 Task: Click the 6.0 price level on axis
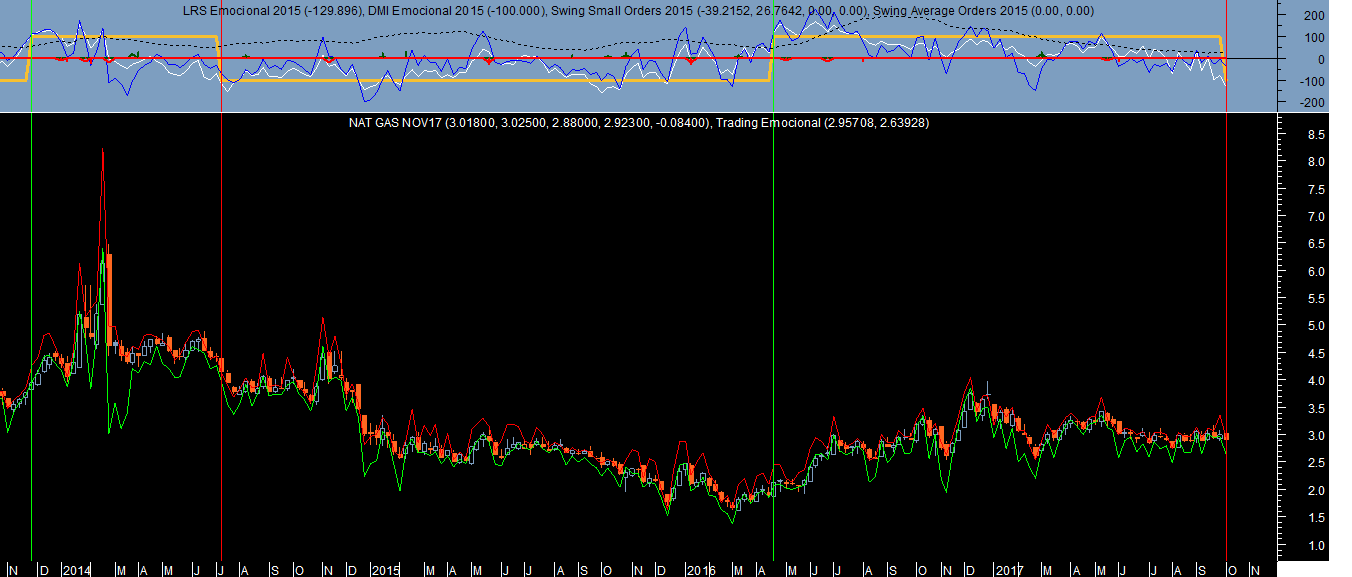[x=1315, y=272]
